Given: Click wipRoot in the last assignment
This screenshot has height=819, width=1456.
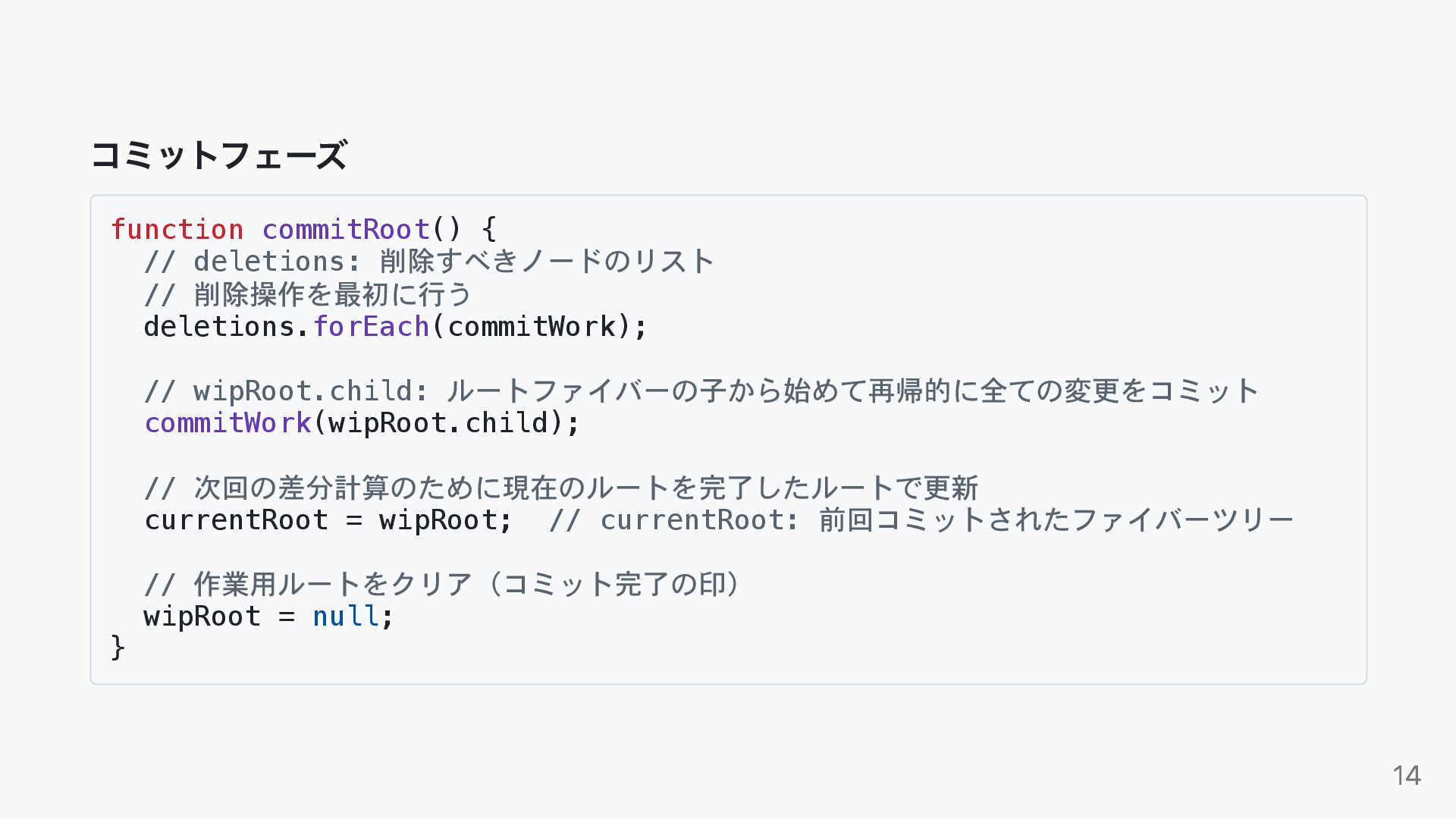Looking at the screenshot, I should (202, 616).
